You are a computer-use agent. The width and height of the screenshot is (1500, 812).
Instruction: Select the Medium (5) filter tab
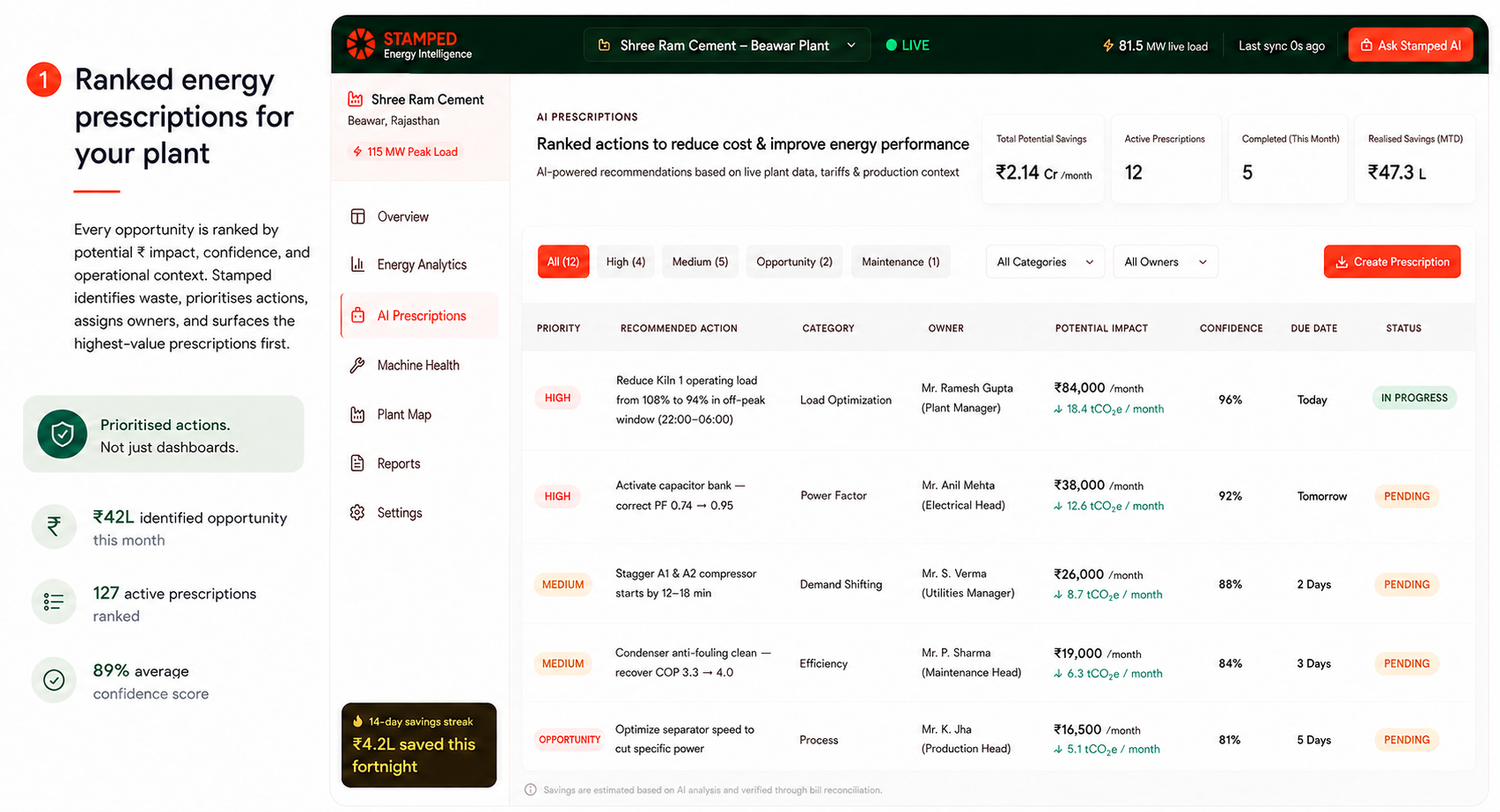click(701, 261)
